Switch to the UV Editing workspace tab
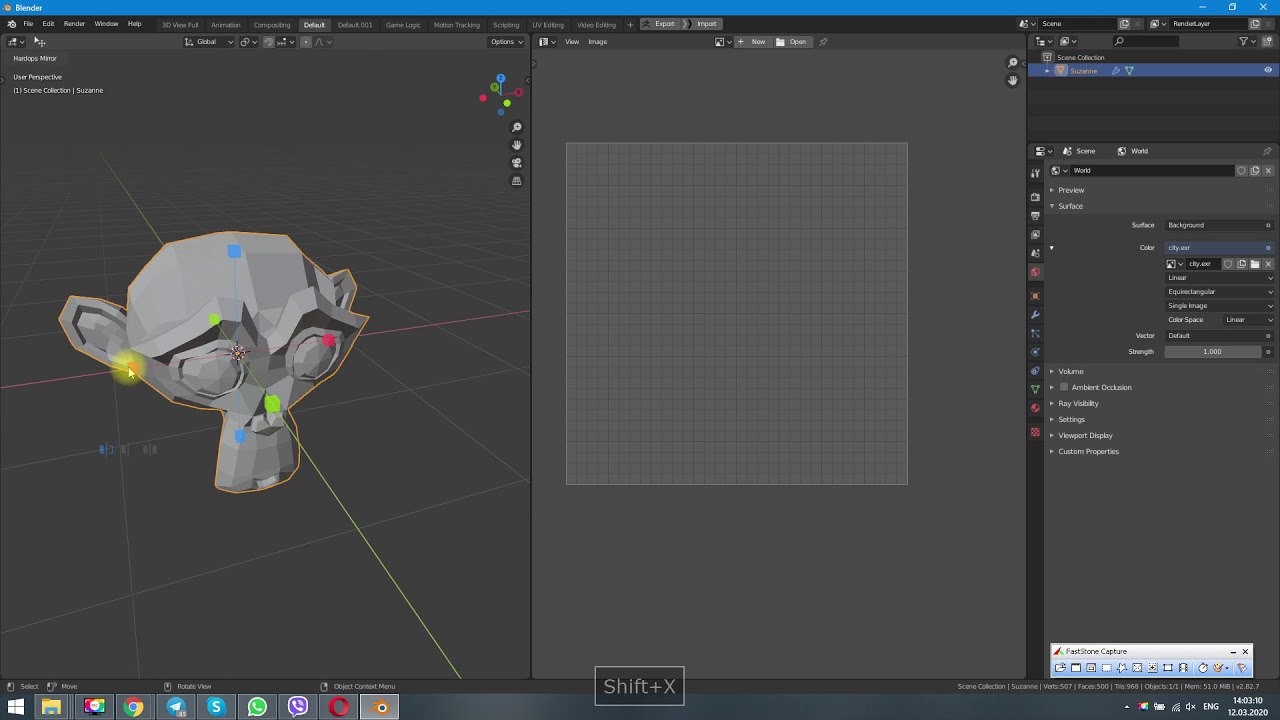The image size is (1280, 720). click(548, 24)
